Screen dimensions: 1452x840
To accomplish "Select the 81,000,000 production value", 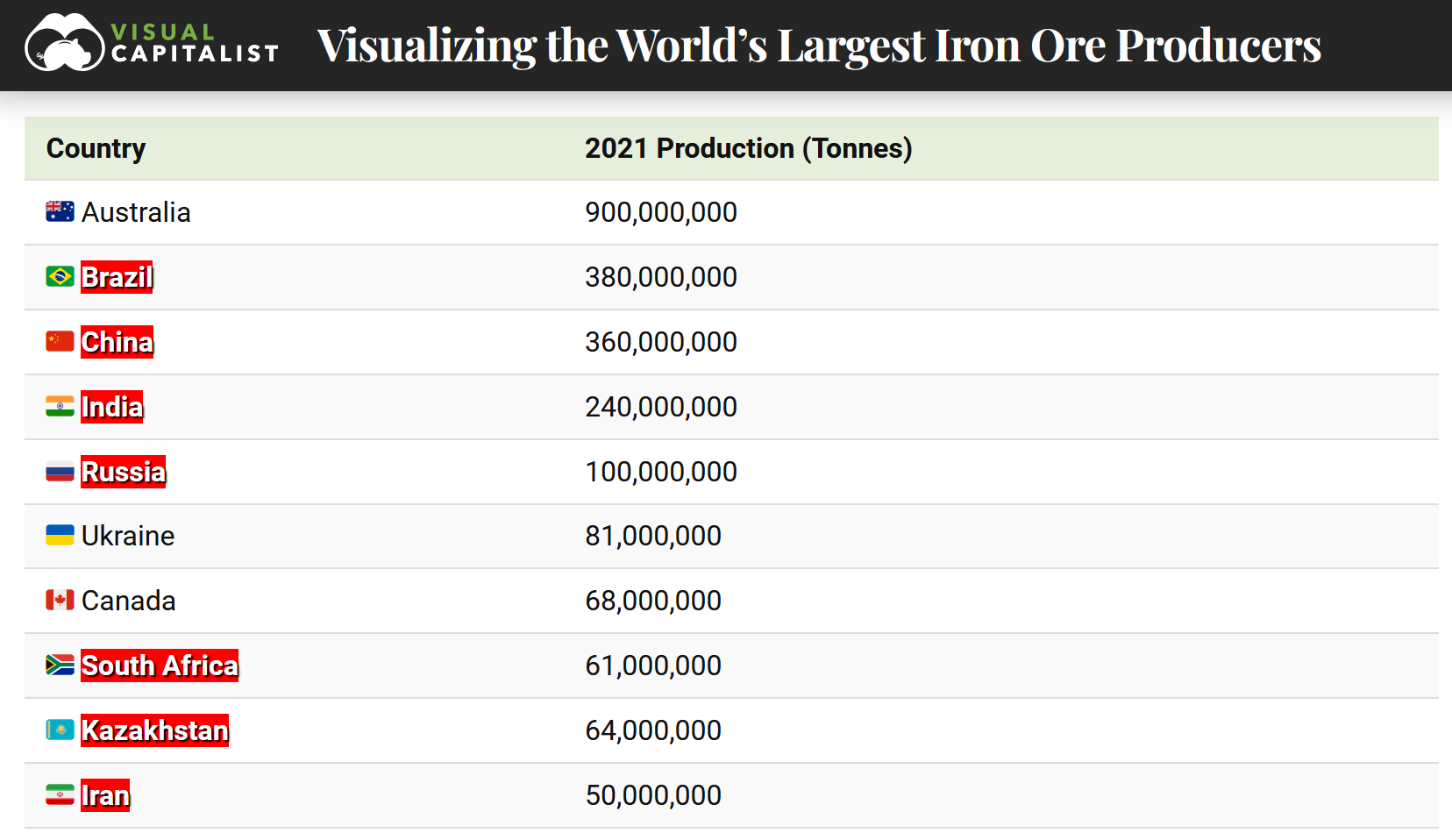I will [x=653, y=536].
